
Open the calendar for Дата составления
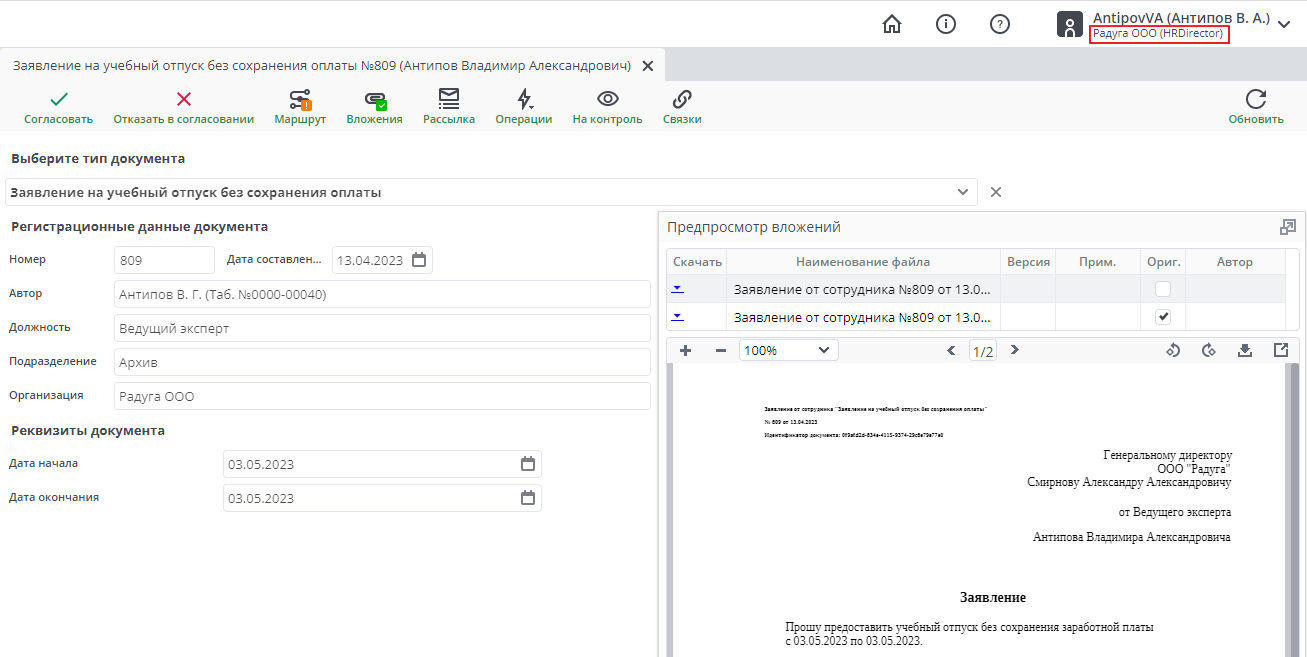pyautogui.click(x=420, y=260)
